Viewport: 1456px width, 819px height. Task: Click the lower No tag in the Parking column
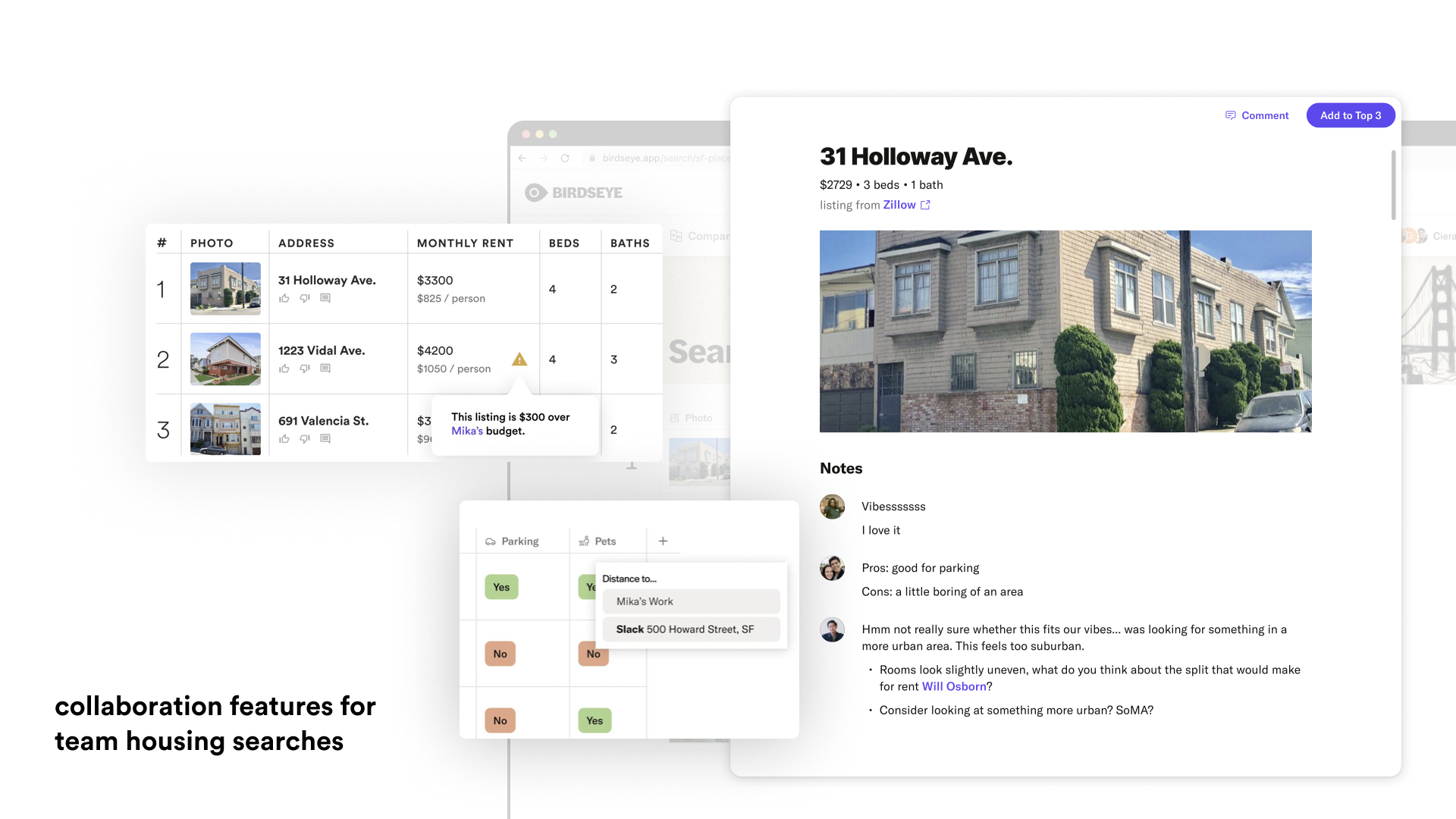(x=500, y=720)
